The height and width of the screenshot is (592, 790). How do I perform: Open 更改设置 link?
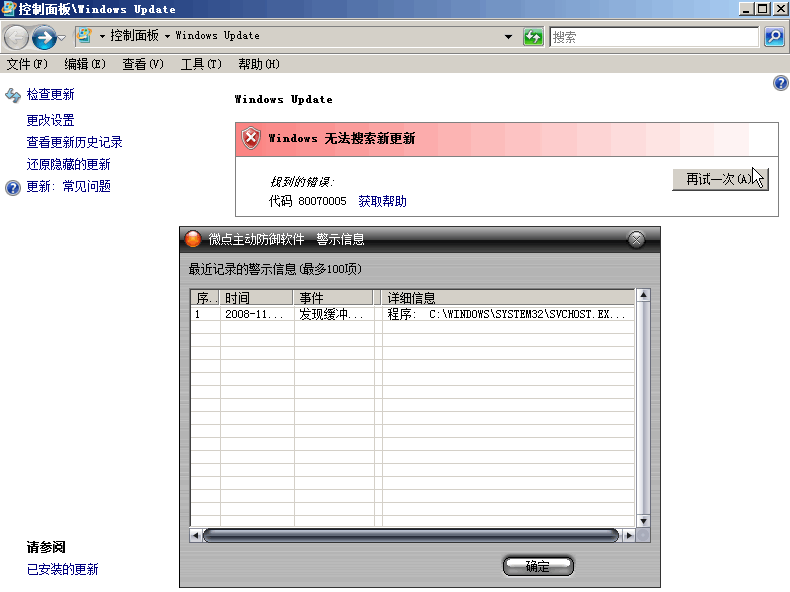pyautogui.click(x=50, y=120)
